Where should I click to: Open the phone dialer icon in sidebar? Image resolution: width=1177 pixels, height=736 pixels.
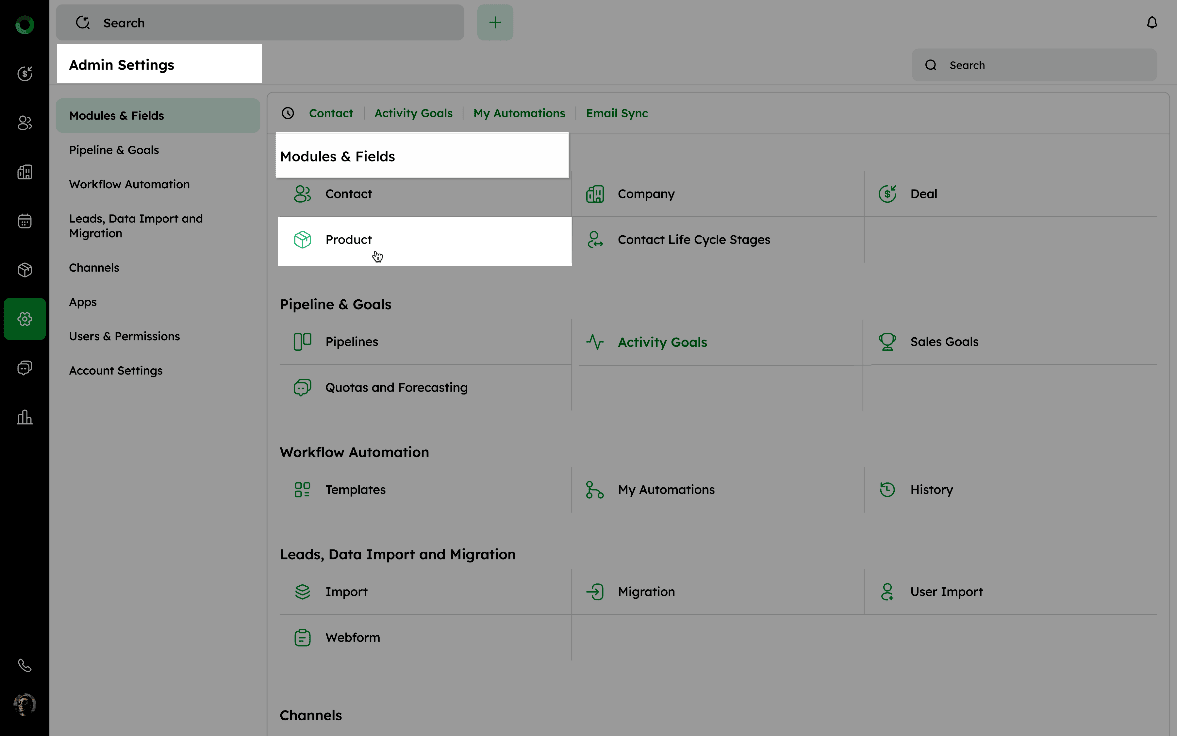click(25, 665)
